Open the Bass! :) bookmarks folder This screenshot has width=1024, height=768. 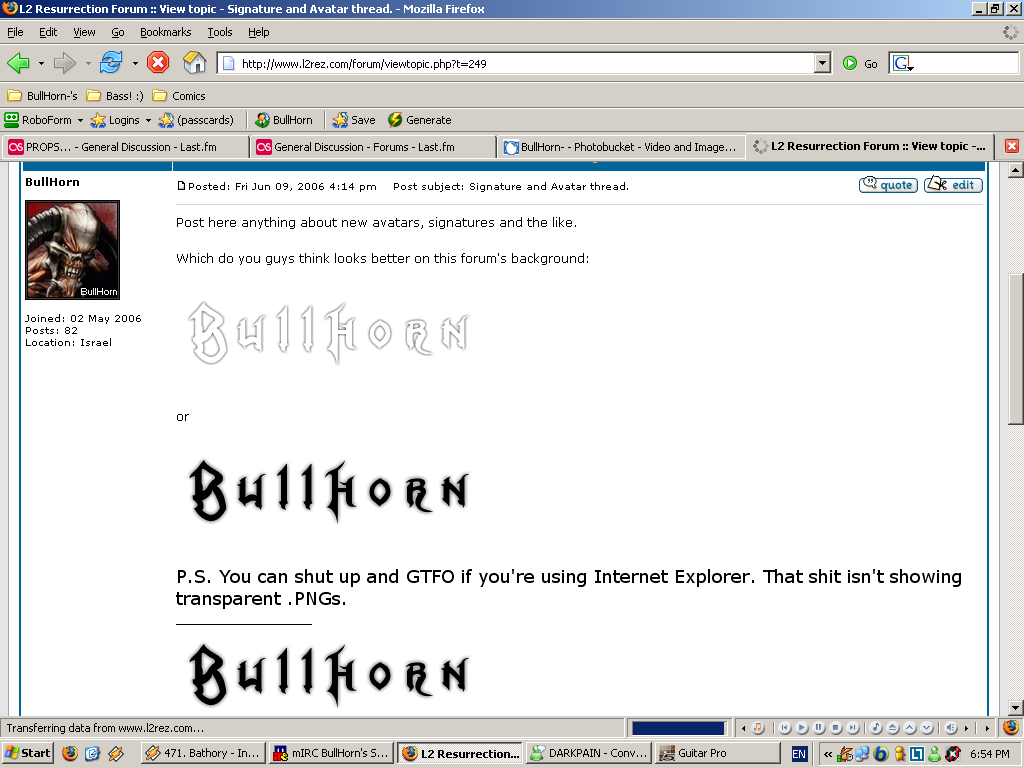point(116,96)
